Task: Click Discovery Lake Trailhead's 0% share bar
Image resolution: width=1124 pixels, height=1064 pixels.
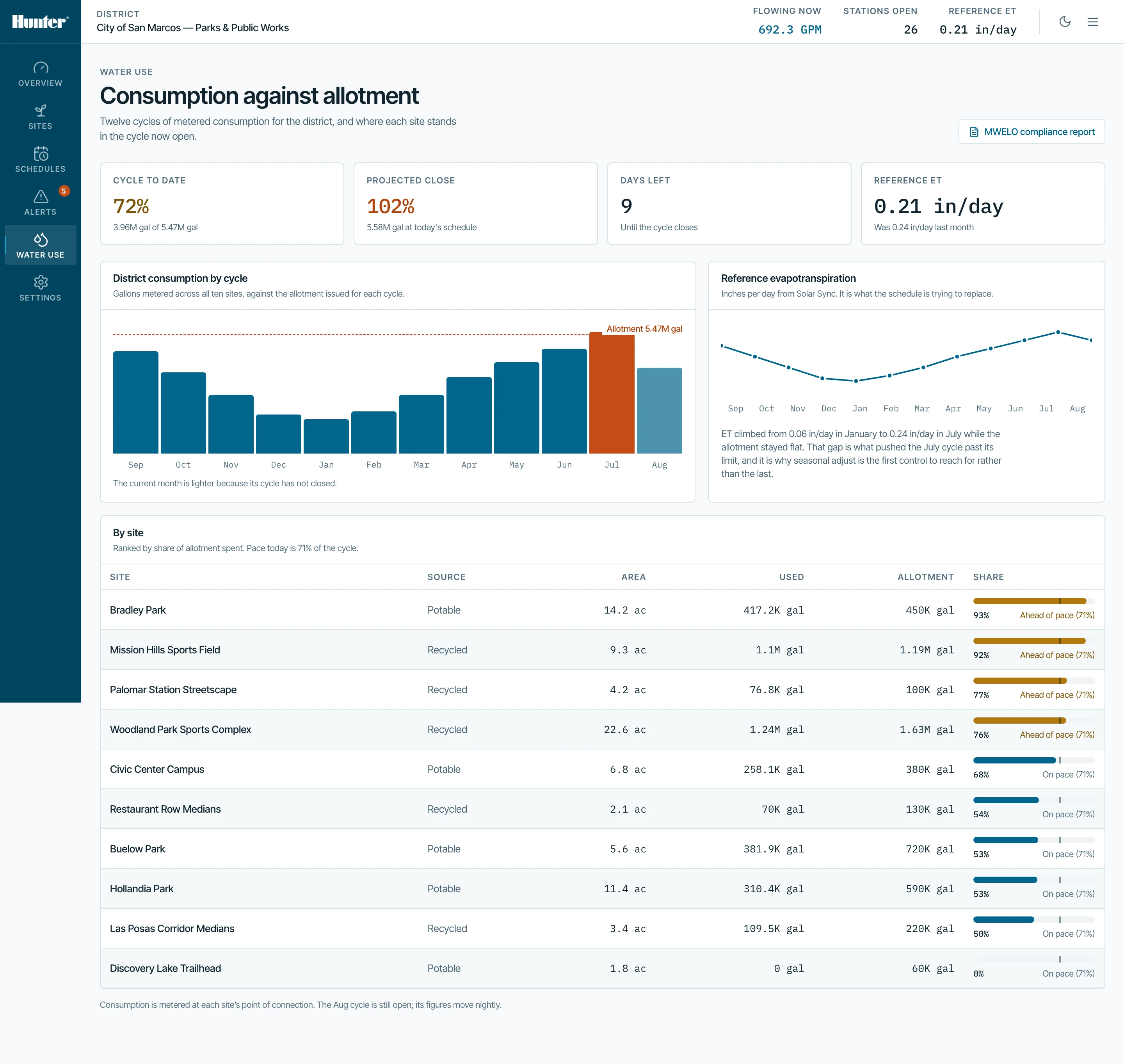Action: click(x=1034, y=959)
